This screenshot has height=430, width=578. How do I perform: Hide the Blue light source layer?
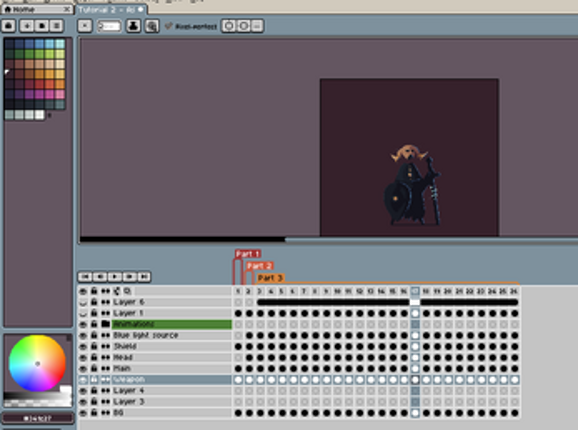(x=83, y=335)
